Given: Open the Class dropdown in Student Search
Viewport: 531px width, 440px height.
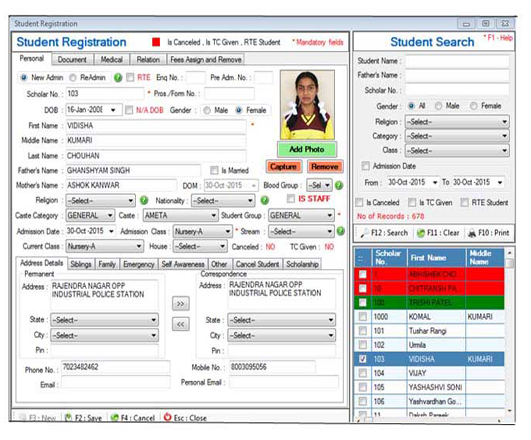Looking at the screenshot, I should coord(457,150).
